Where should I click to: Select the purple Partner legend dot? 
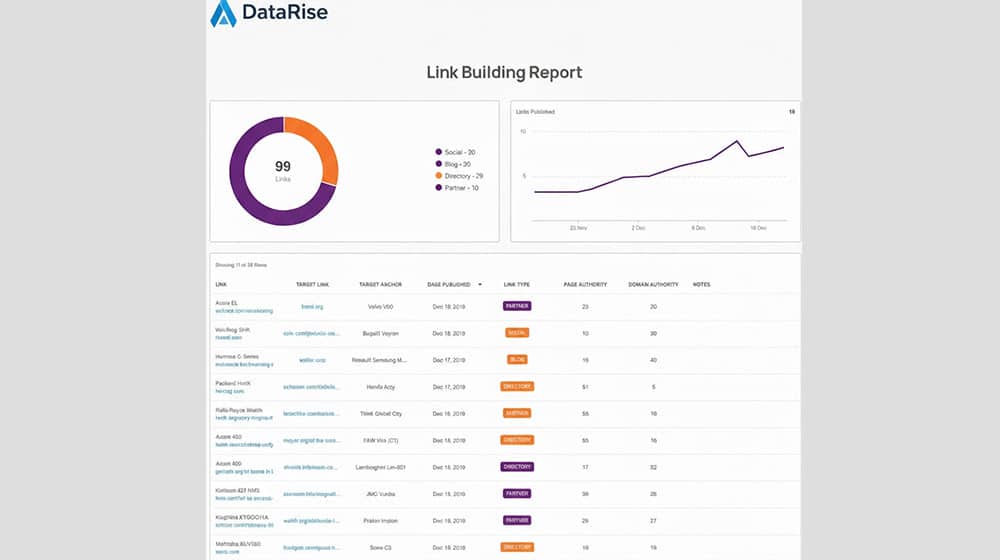[x=438, y=188]
